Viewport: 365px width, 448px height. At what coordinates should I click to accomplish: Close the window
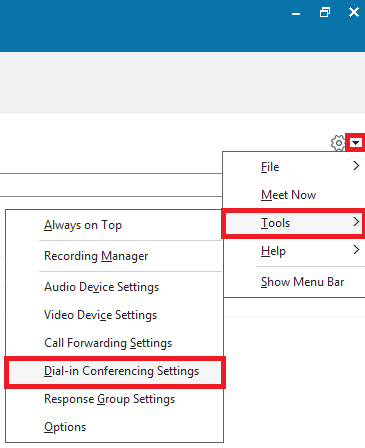354,13
